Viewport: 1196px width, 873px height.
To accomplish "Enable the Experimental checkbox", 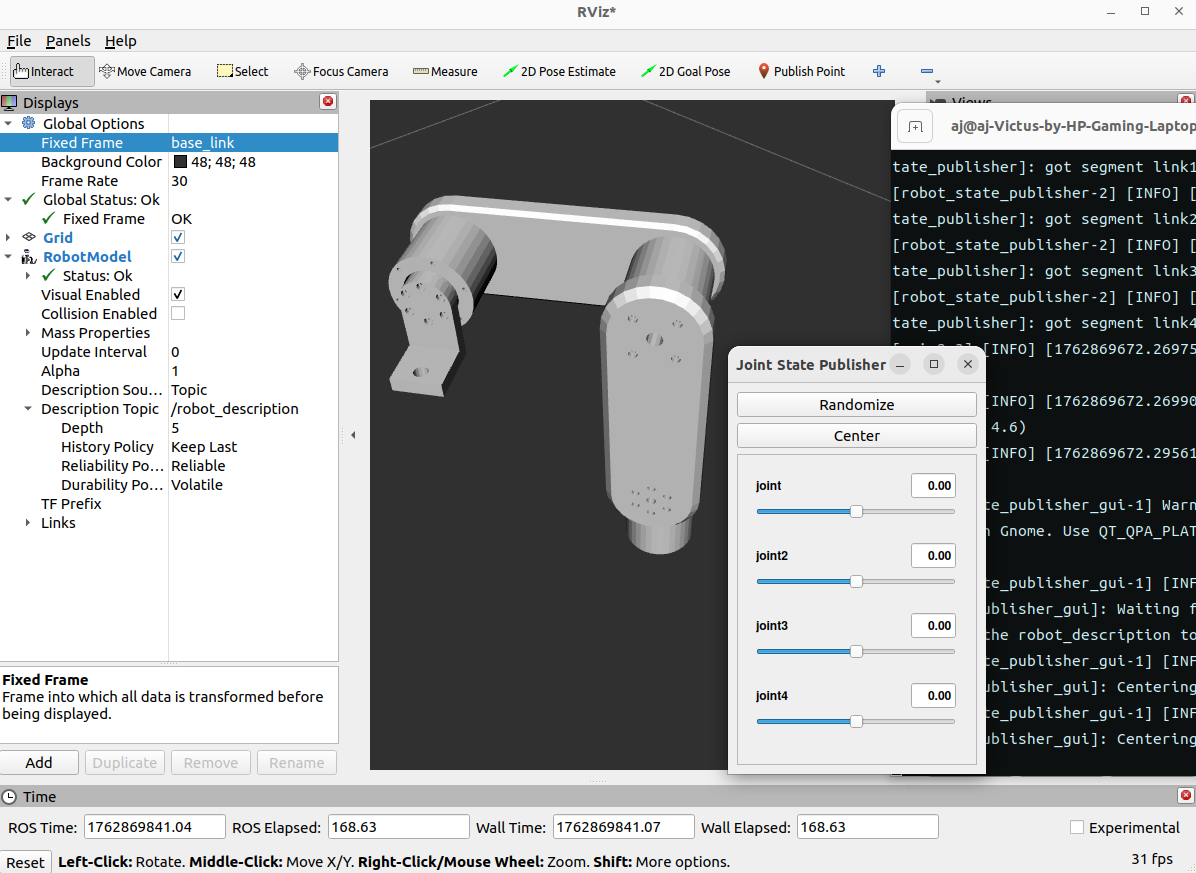I will (1077, 827).
